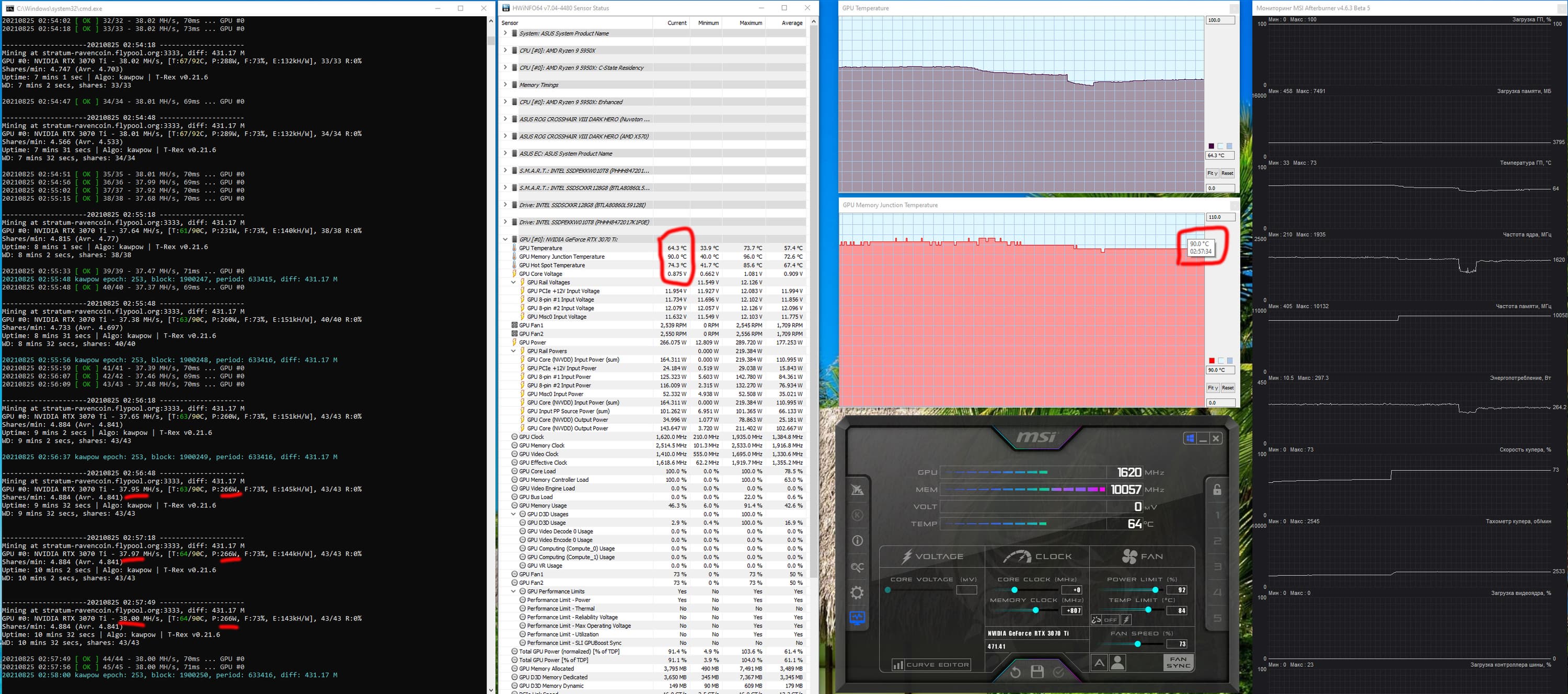
Task: Click the Fan Speed percentage input field
Action: [x=1176, y=644]
